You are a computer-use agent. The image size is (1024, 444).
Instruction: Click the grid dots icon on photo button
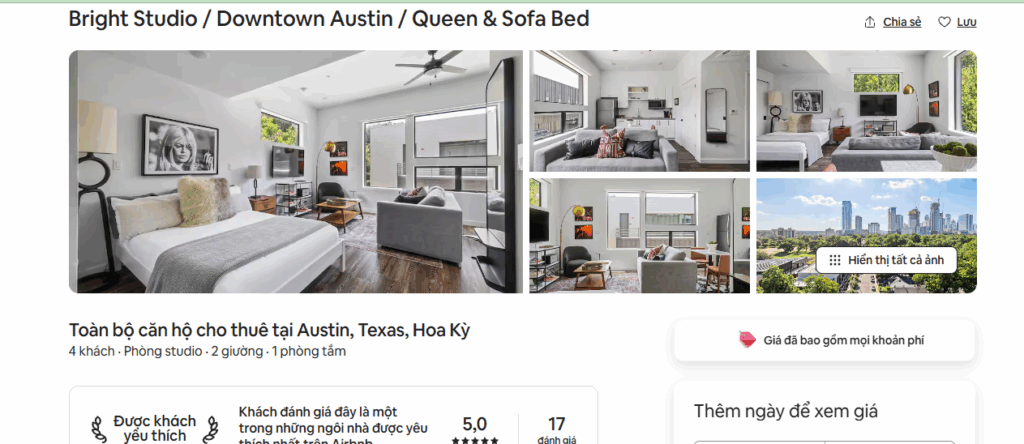pos(835,260)
